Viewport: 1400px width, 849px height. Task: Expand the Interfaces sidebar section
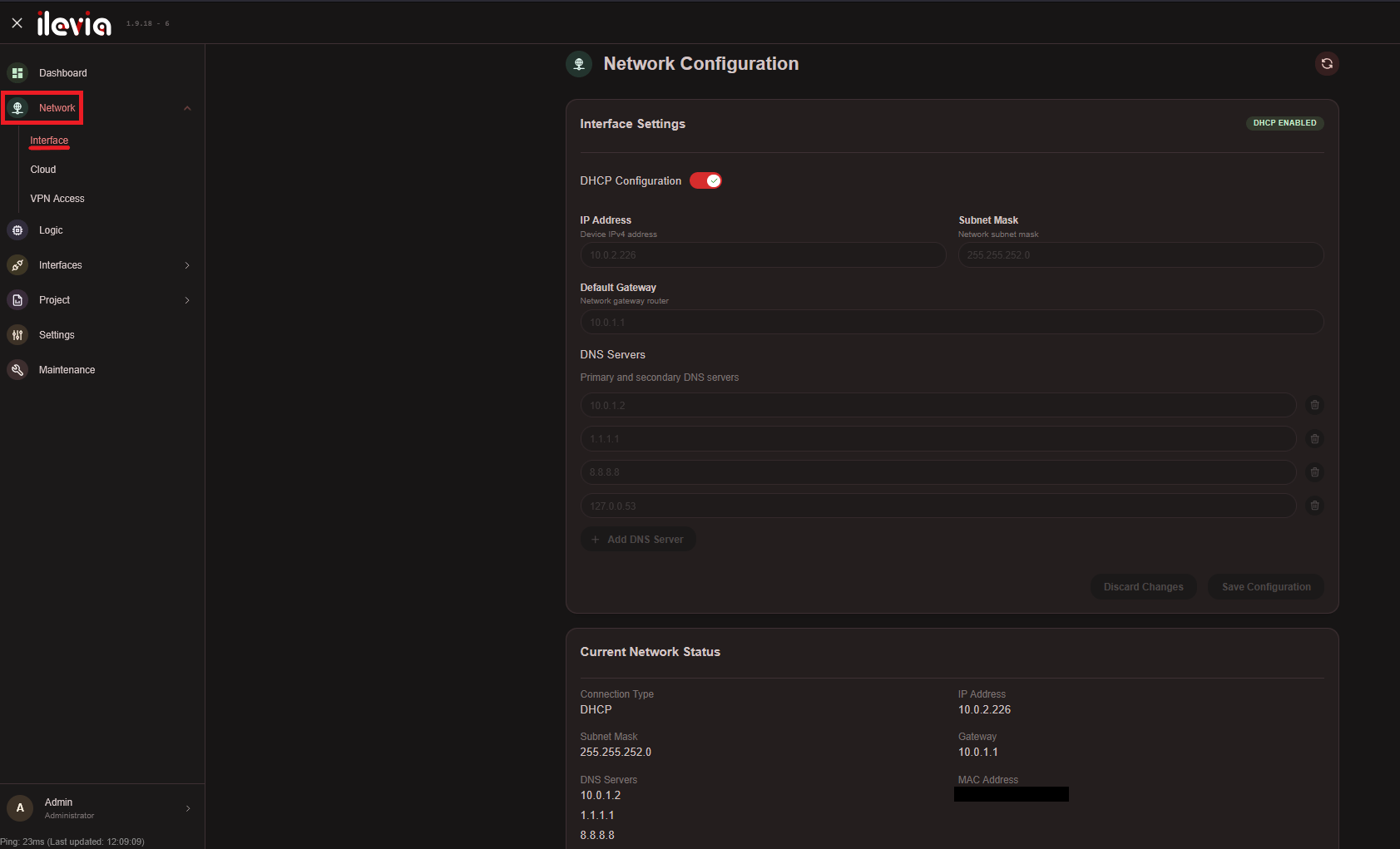tap(187, 265)
